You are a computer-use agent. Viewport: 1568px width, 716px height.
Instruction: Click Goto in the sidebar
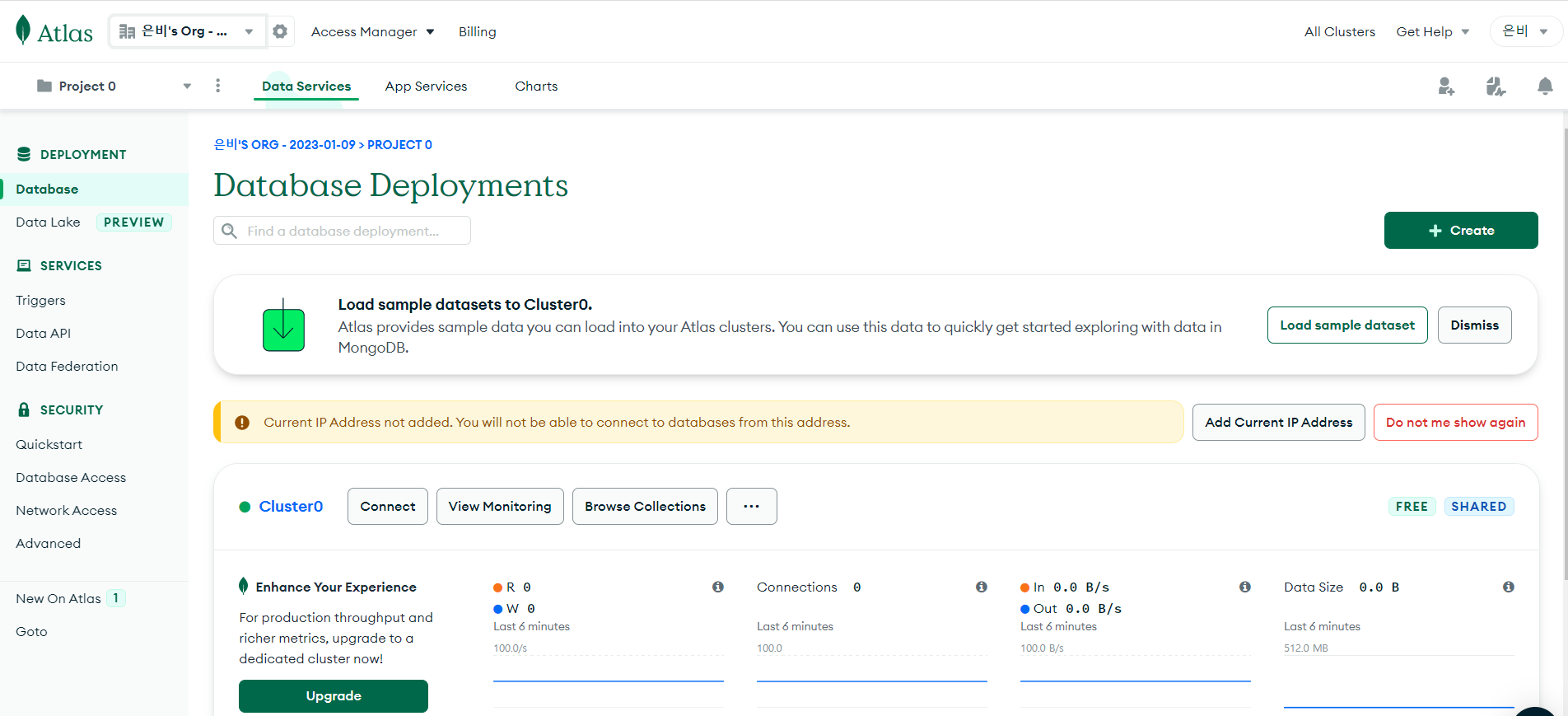pyautogui.click(x=31, y=631)
